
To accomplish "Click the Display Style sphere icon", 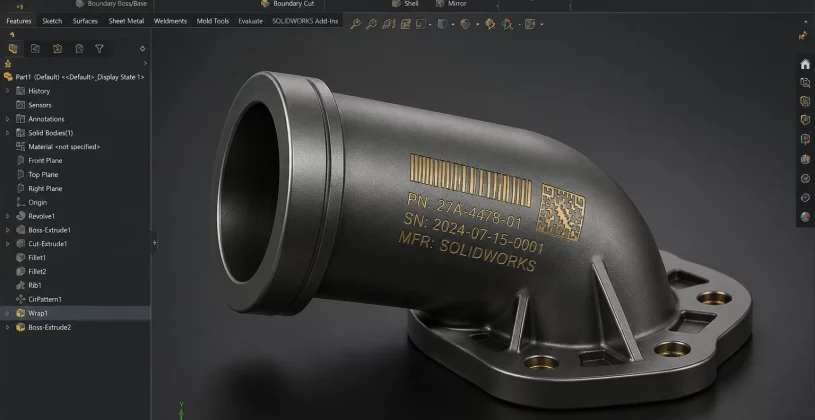I will [x=465, y=24].
